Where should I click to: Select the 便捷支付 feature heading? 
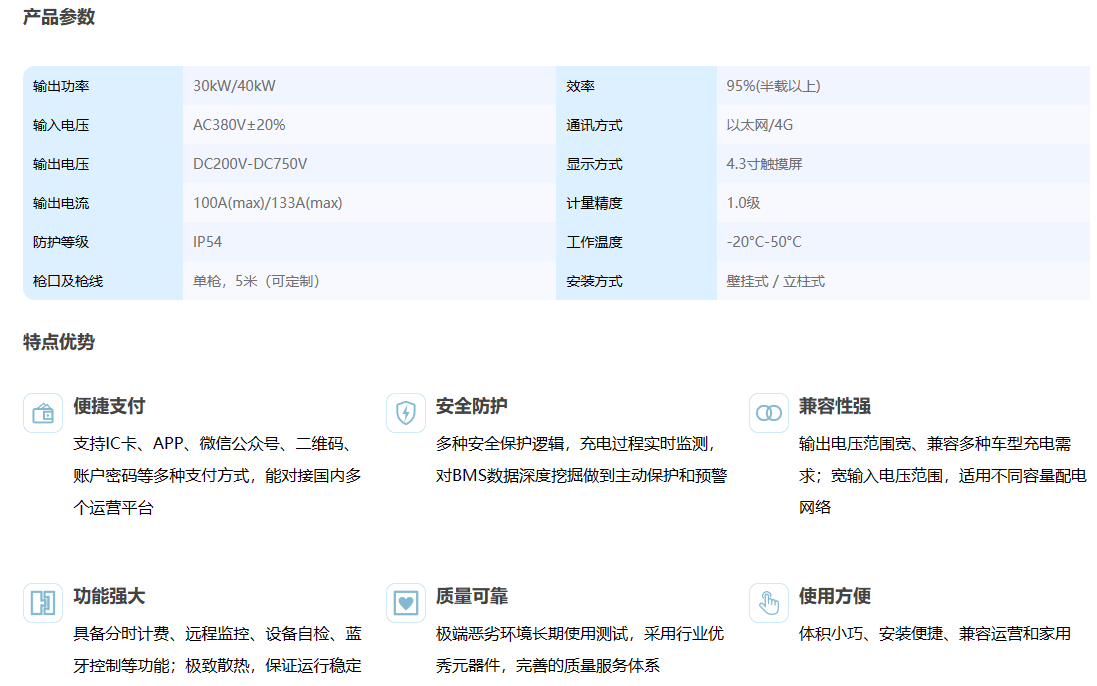click(109, 406)
